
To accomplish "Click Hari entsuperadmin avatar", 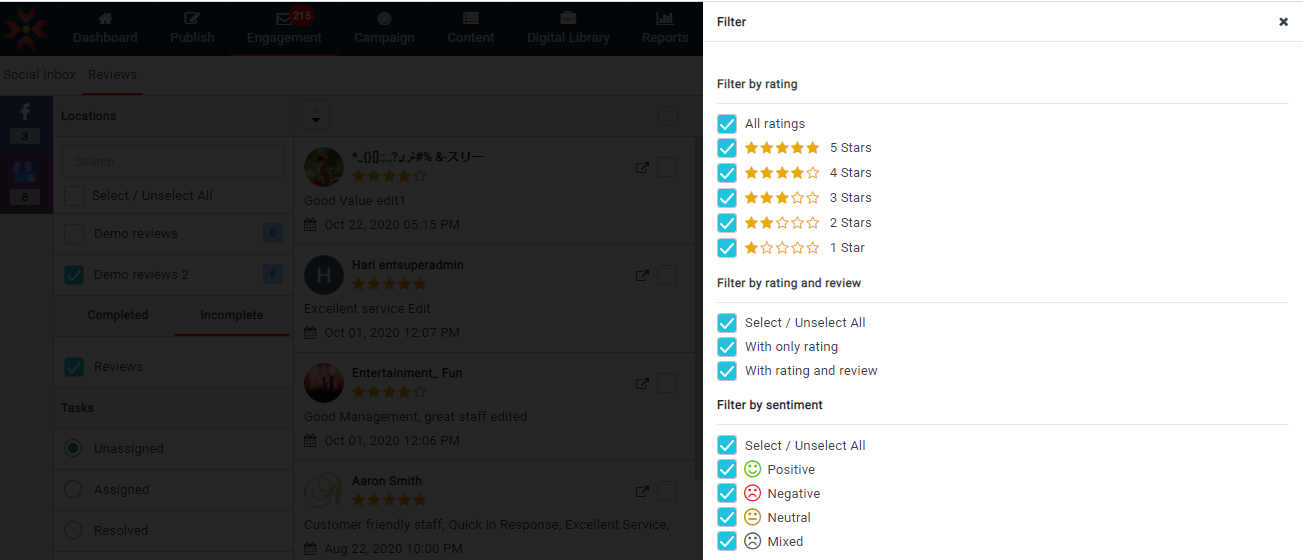I will (x=324, y=275).
